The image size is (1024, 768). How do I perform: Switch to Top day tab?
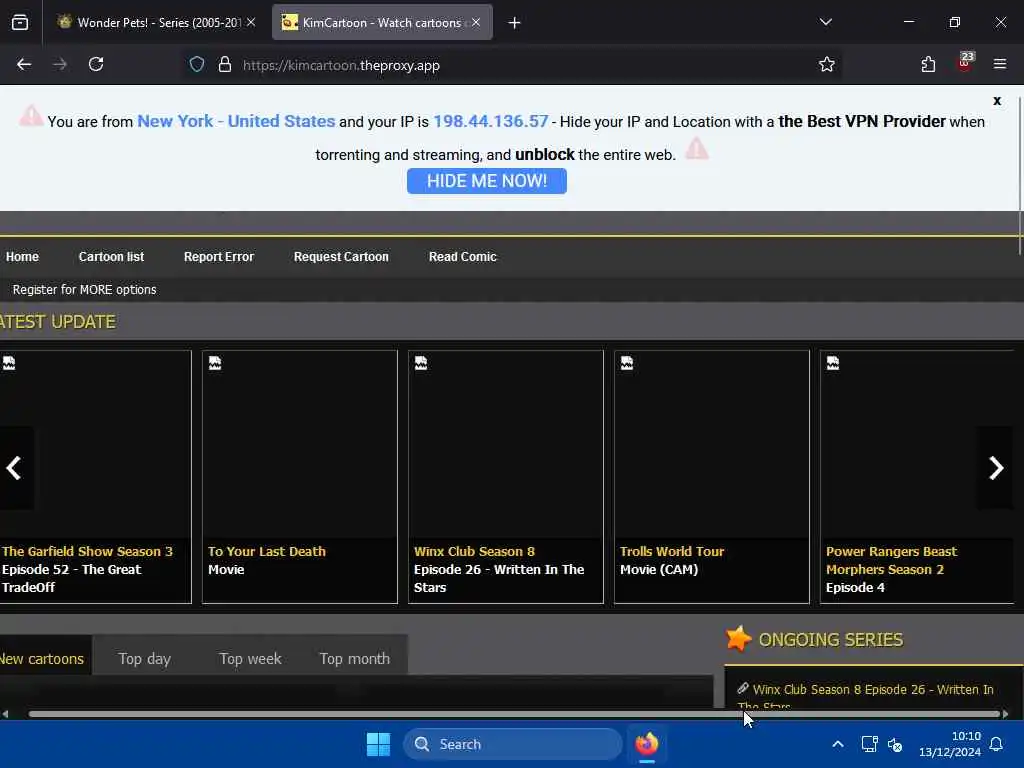(x=144, y=658)
